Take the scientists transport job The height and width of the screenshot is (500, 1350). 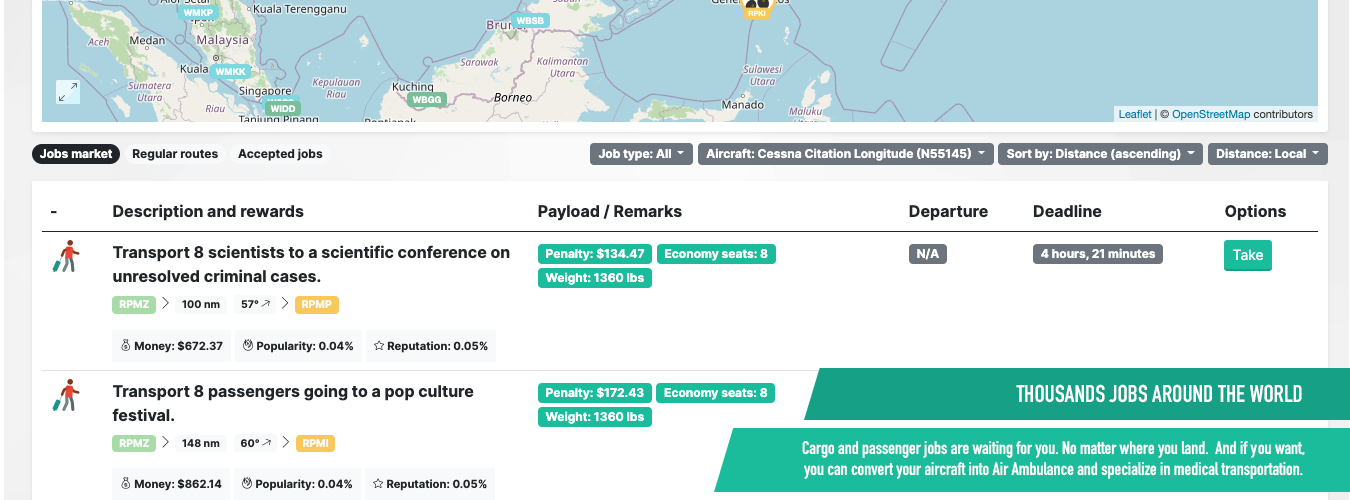pos(1247,255)
